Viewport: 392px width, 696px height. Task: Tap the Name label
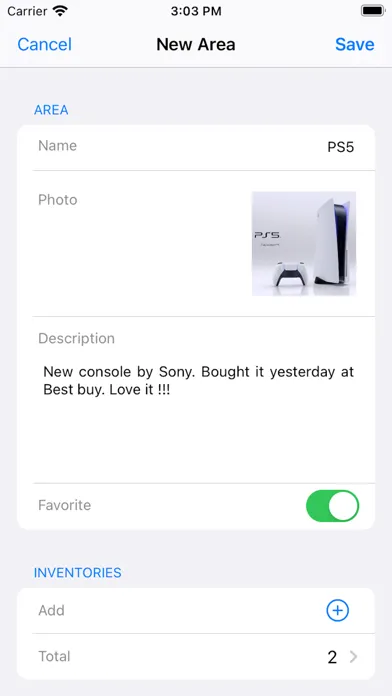point(57,146)
